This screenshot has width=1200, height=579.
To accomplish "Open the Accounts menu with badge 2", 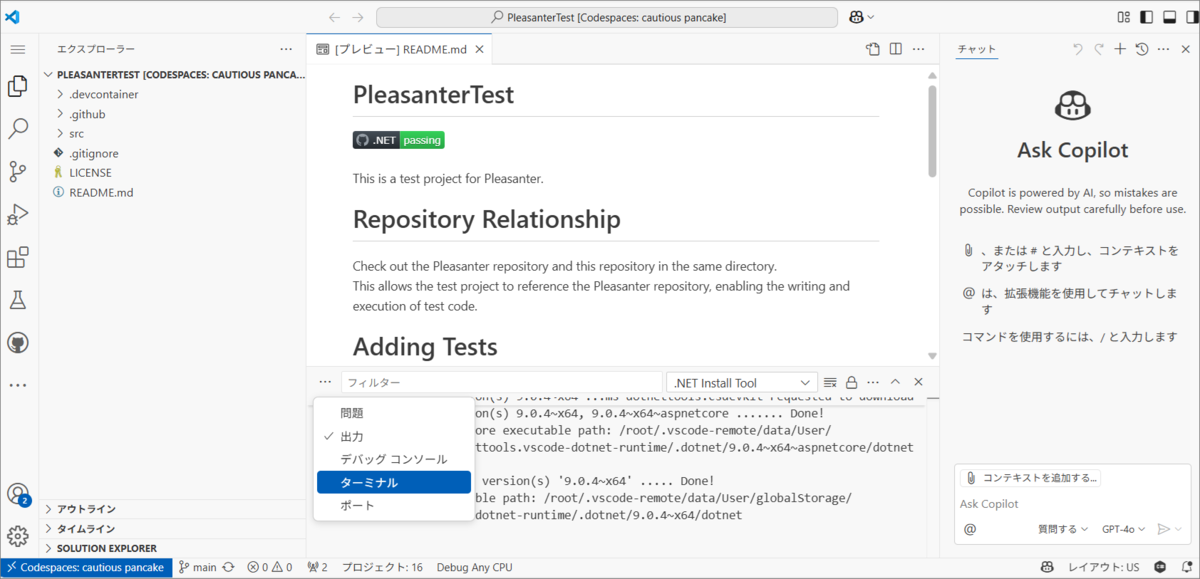I will coord(17,494).
